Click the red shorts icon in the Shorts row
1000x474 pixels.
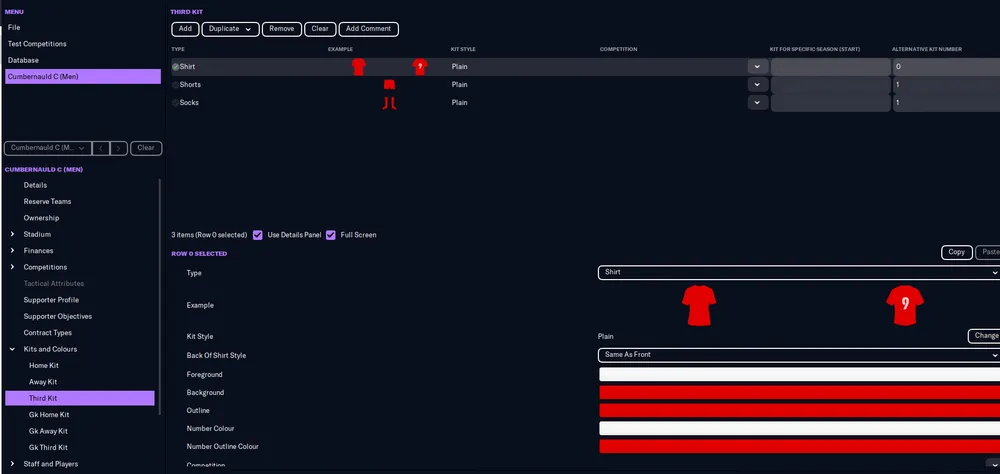[x=389, y=85]
